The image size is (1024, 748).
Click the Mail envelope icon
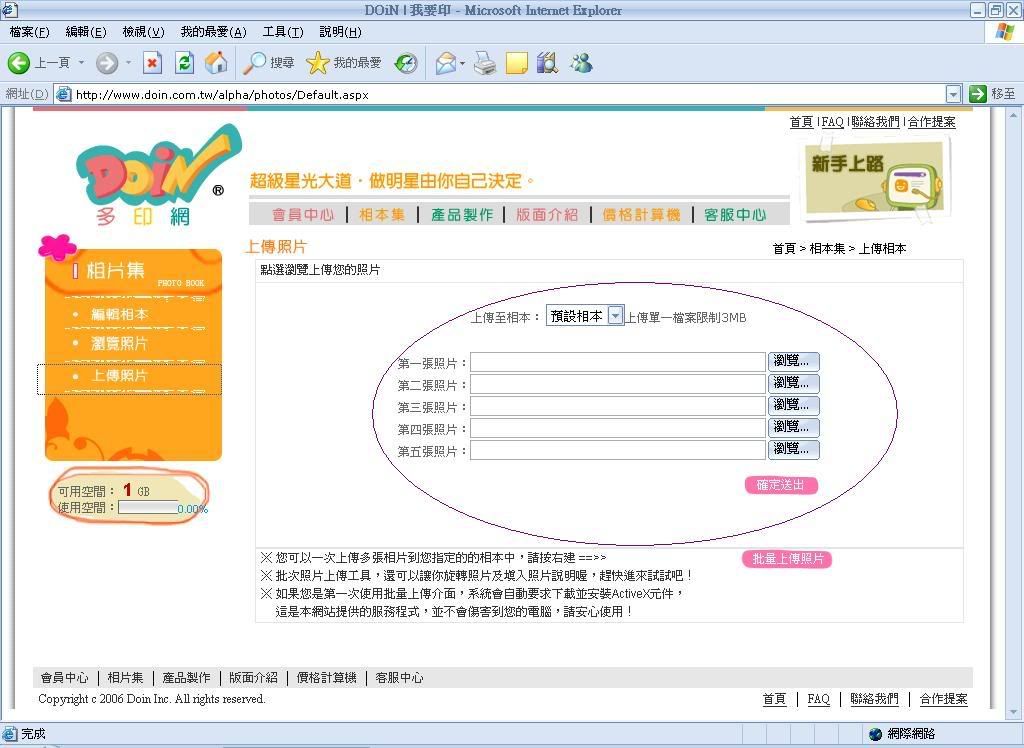tap(445, 64)
